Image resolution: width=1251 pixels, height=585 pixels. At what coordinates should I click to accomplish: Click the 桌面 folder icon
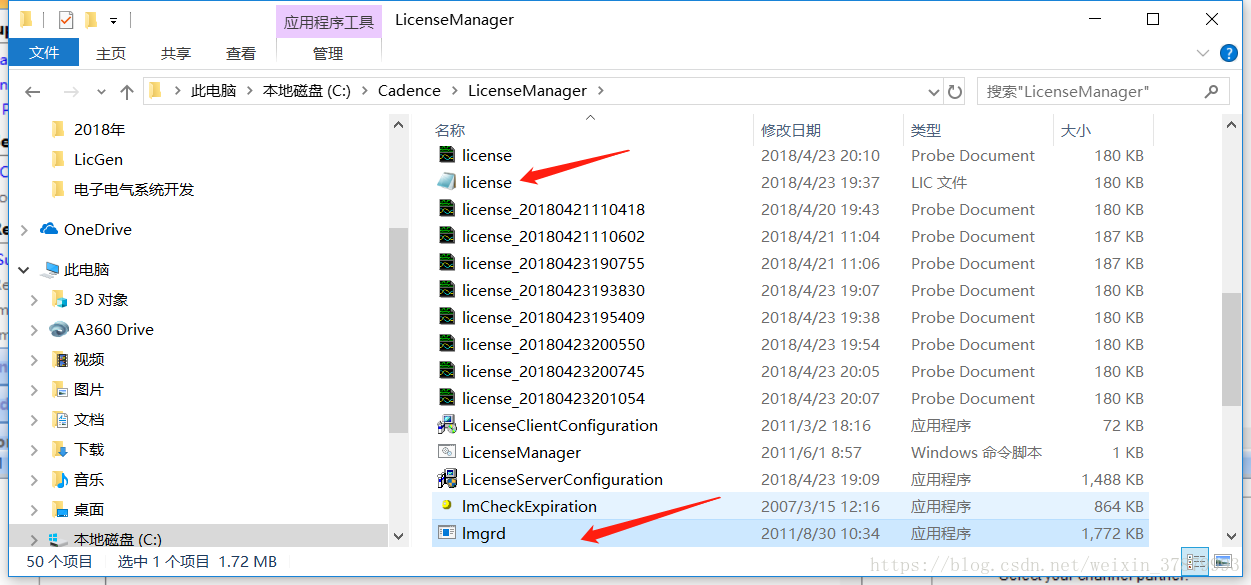coord(60,509)
